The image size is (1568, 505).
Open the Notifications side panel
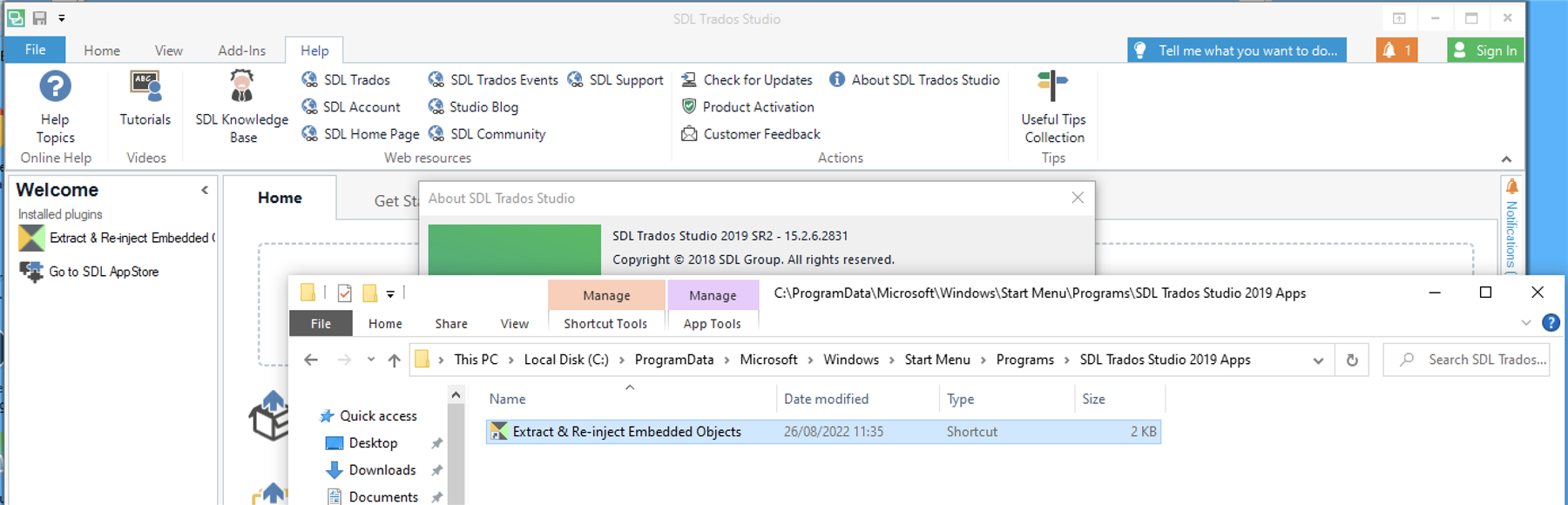(x=1511, y=225)
